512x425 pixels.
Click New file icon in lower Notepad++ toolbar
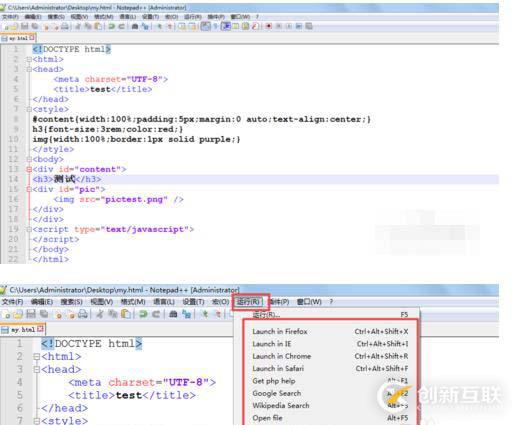tap(7, 314)
